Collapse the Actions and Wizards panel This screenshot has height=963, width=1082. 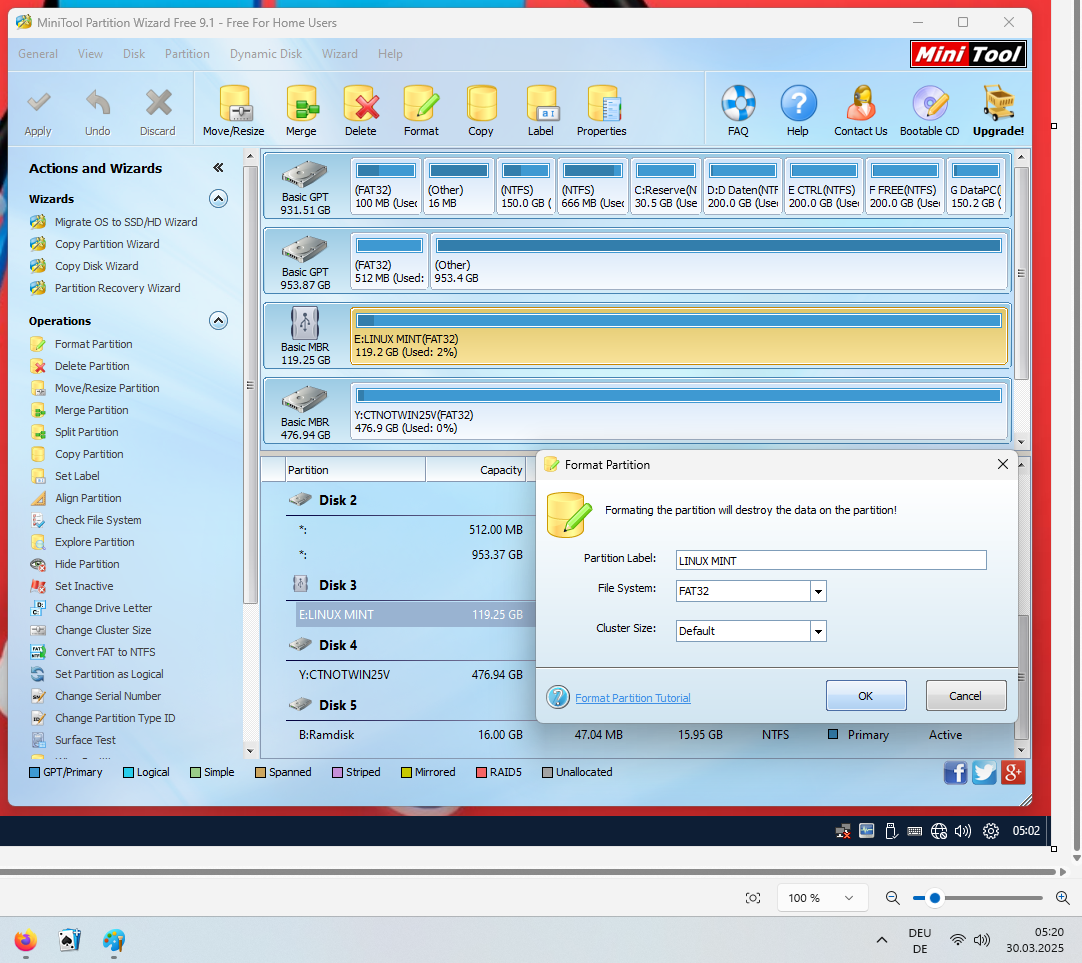click(x=218, y=168)
